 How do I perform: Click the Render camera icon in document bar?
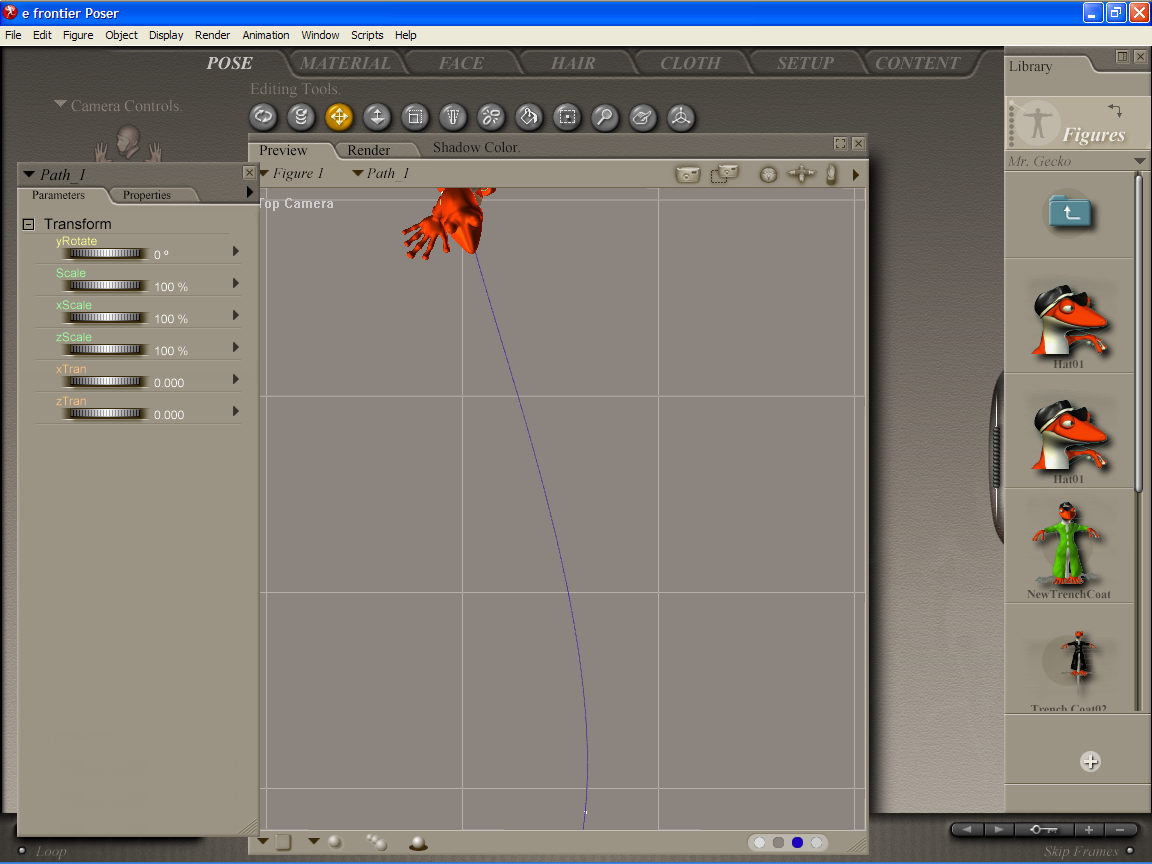tap(688, 174)
